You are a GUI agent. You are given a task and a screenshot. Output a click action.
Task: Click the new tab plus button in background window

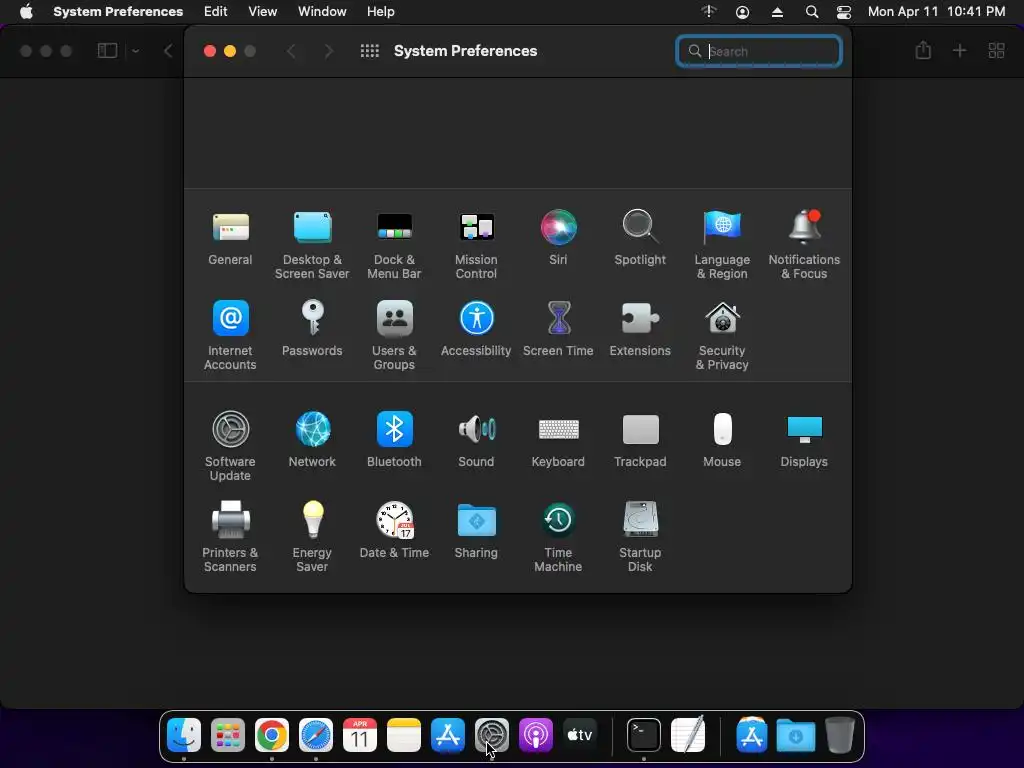coord(959,50)
